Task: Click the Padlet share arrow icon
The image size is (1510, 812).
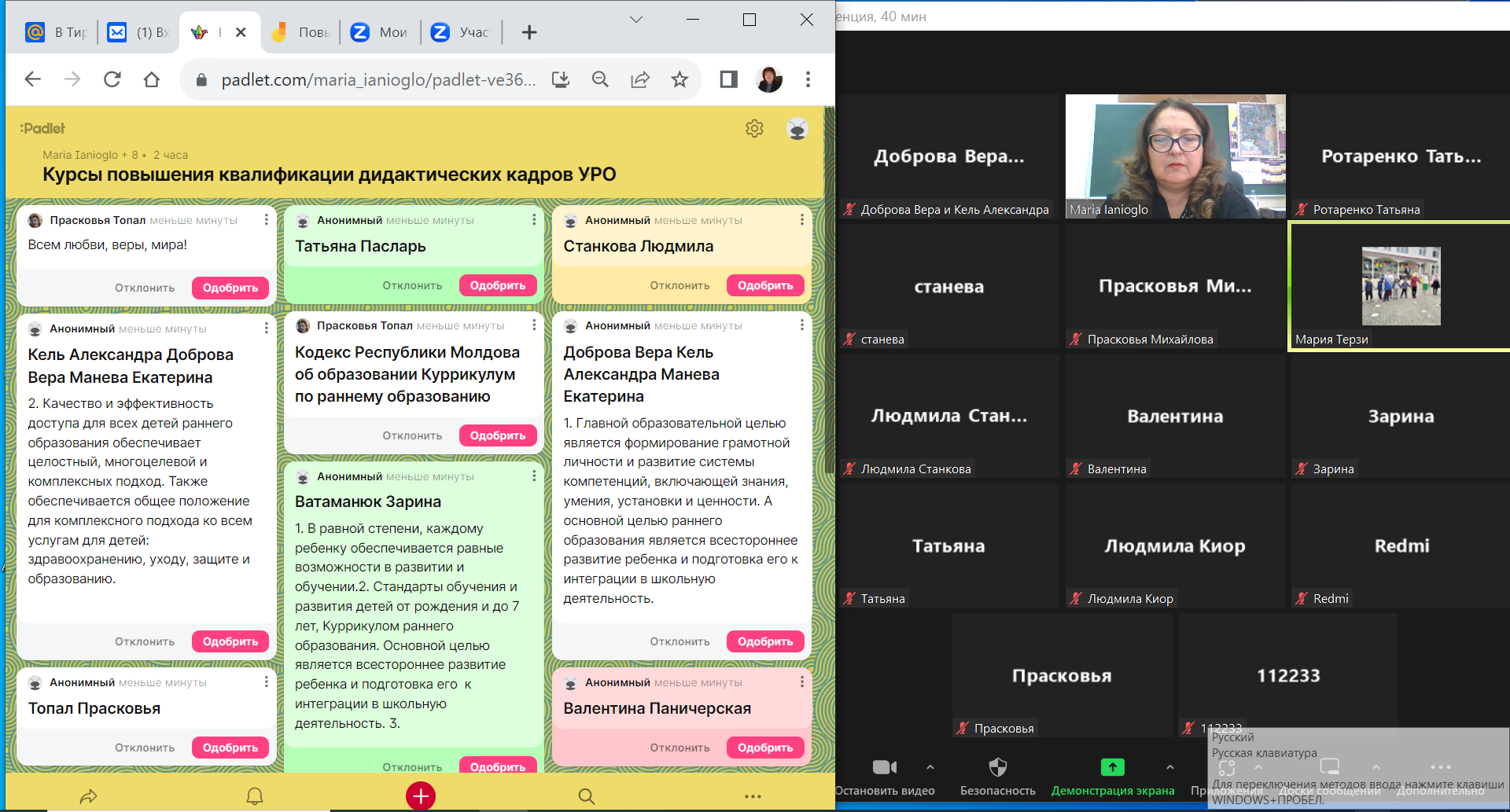Action: coord(88,796)
